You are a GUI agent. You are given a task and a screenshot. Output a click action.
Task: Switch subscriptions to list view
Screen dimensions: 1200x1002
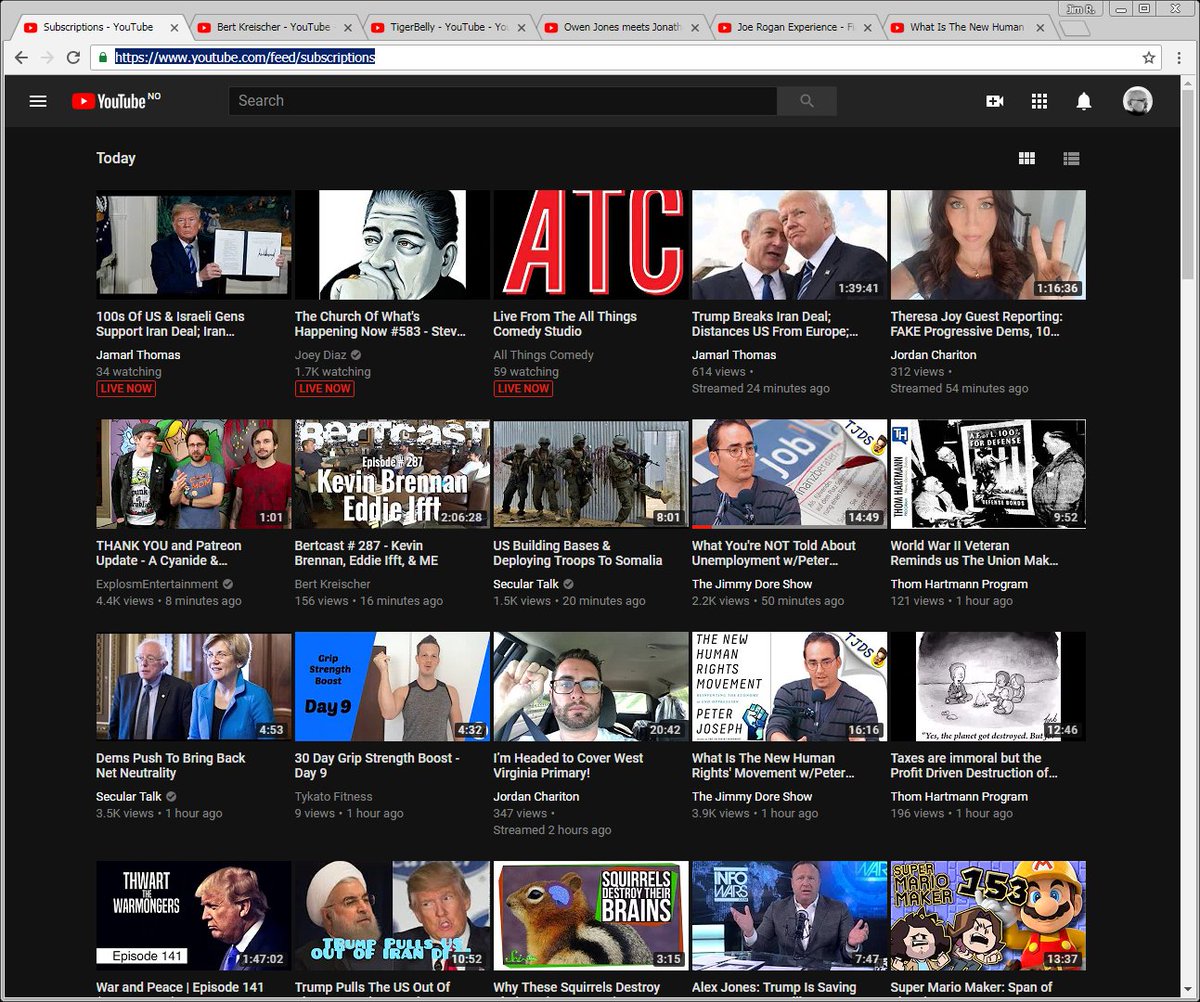[1071, 158]
